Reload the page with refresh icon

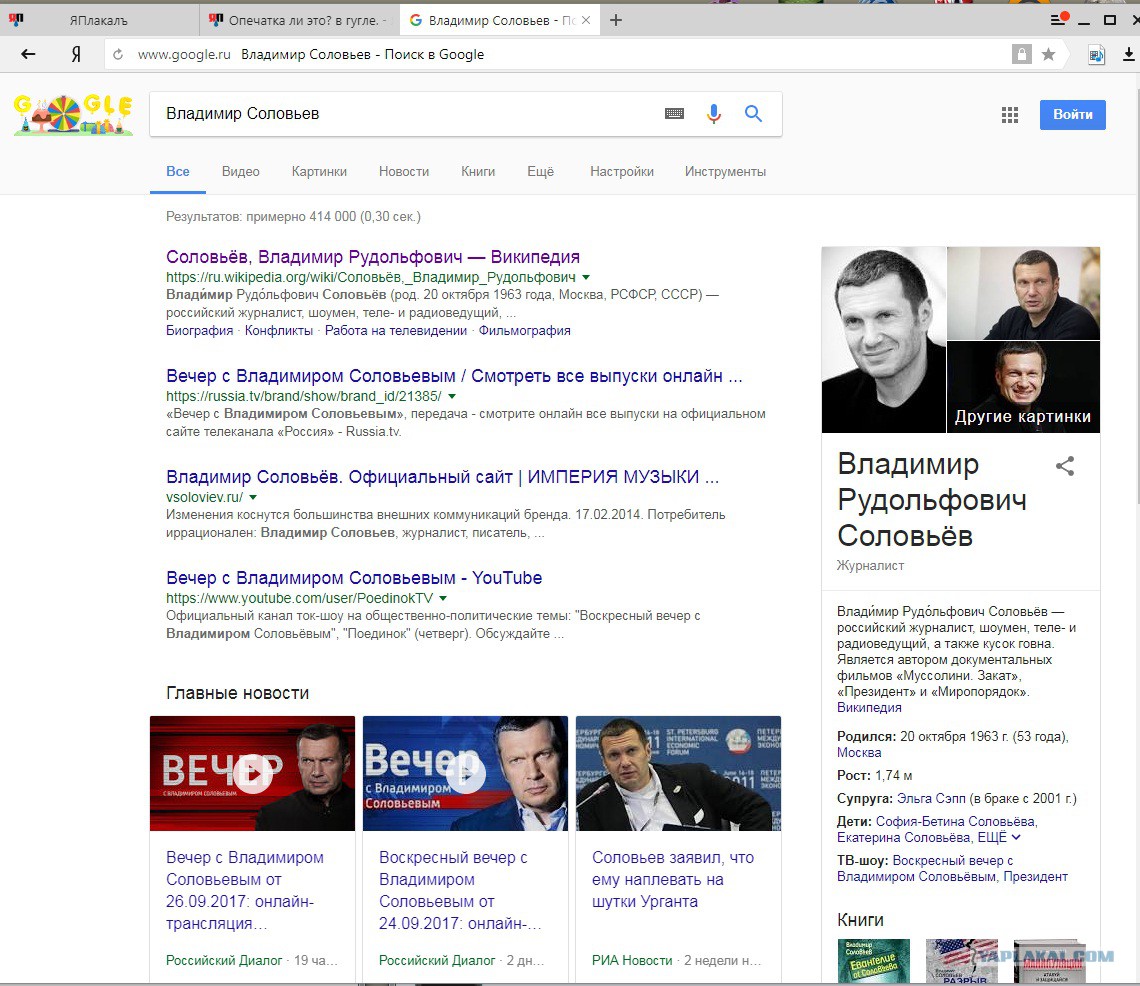118,54
